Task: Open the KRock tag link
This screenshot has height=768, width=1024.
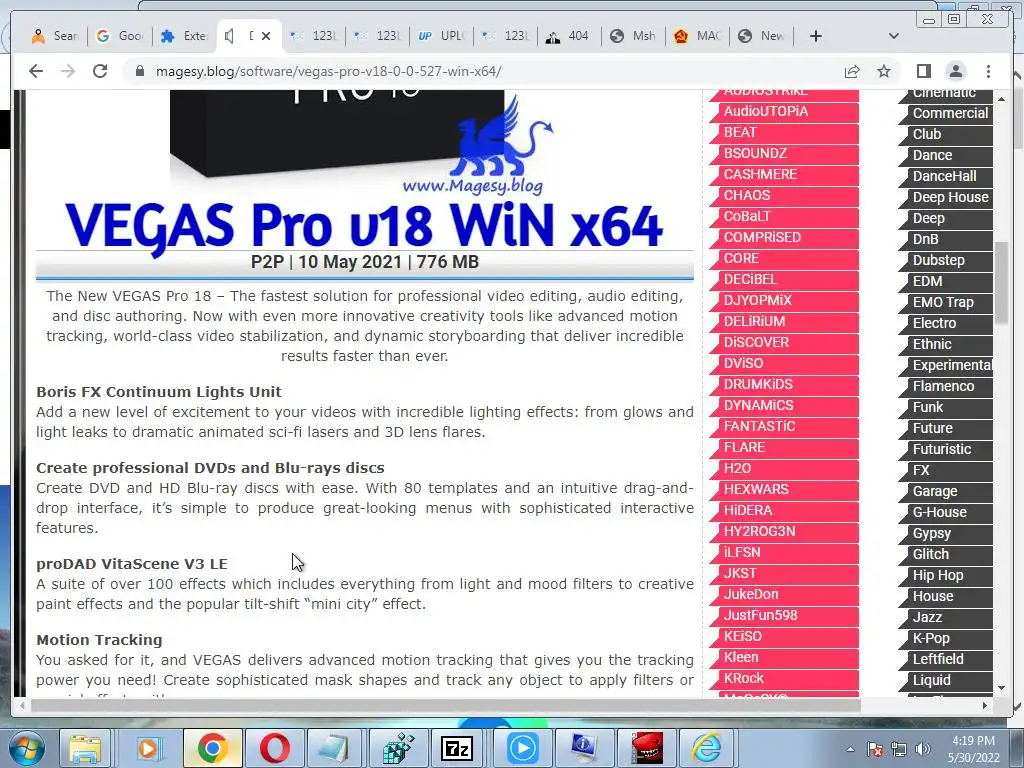Action: (784, 679)
